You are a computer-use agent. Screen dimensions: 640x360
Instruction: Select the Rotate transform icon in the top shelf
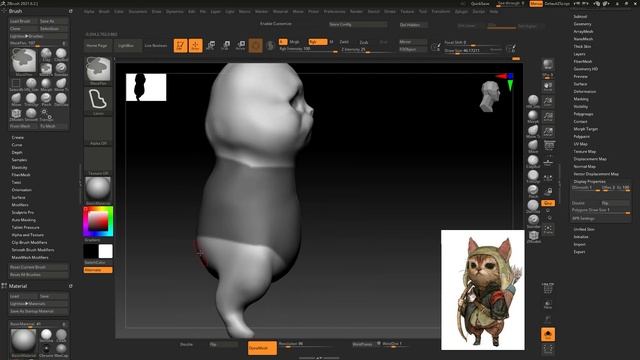click(241, 45)
